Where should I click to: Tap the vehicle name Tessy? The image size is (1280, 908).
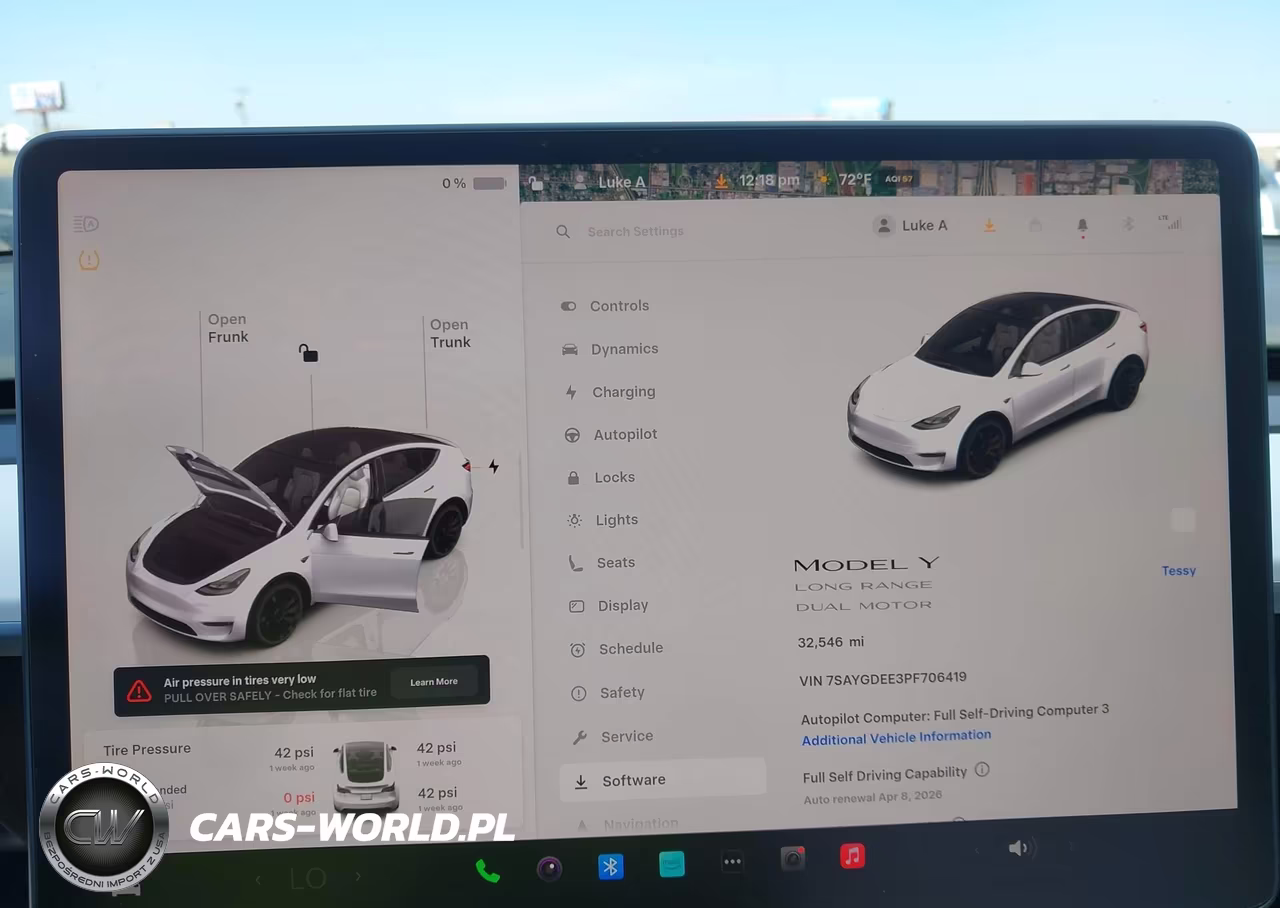(1179, 571)
